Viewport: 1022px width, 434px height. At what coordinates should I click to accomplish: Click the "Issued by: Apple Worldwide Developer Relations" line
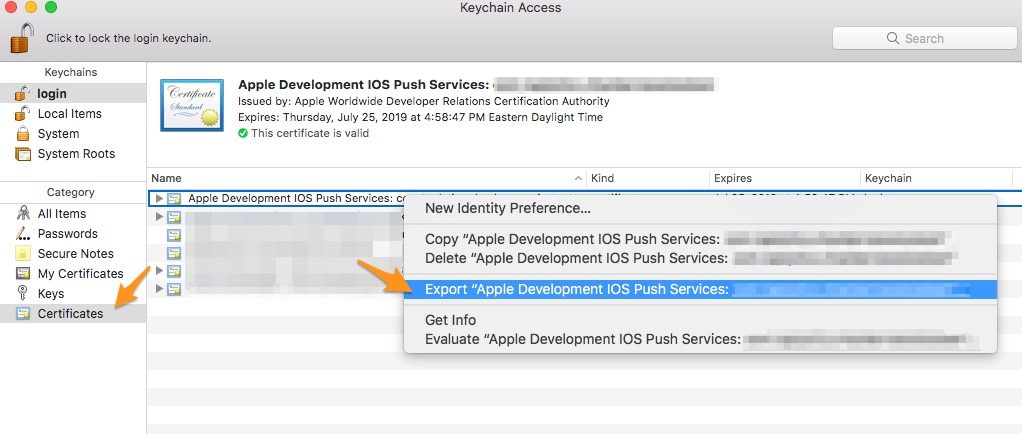coord(424,101)
